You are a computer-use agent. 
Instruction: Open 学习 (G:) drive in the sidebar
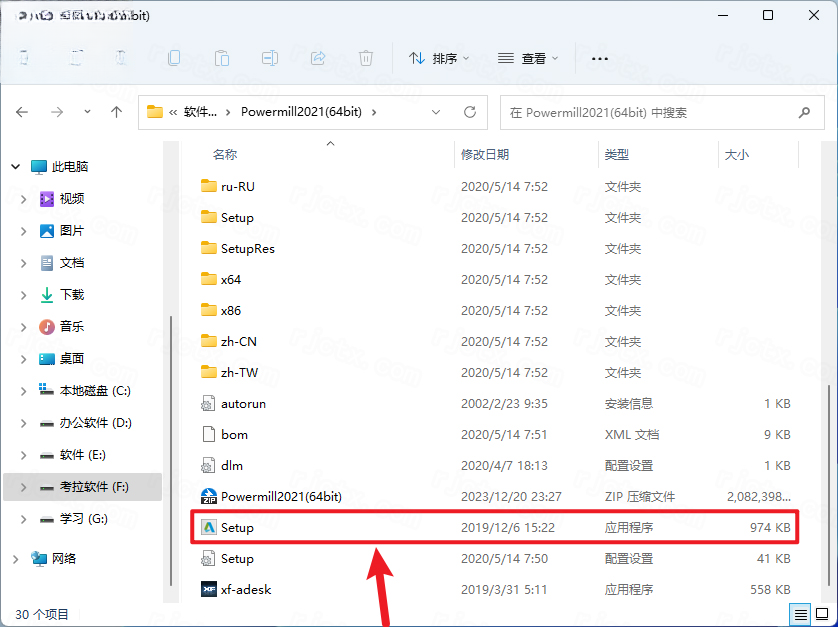click(83, 519)
